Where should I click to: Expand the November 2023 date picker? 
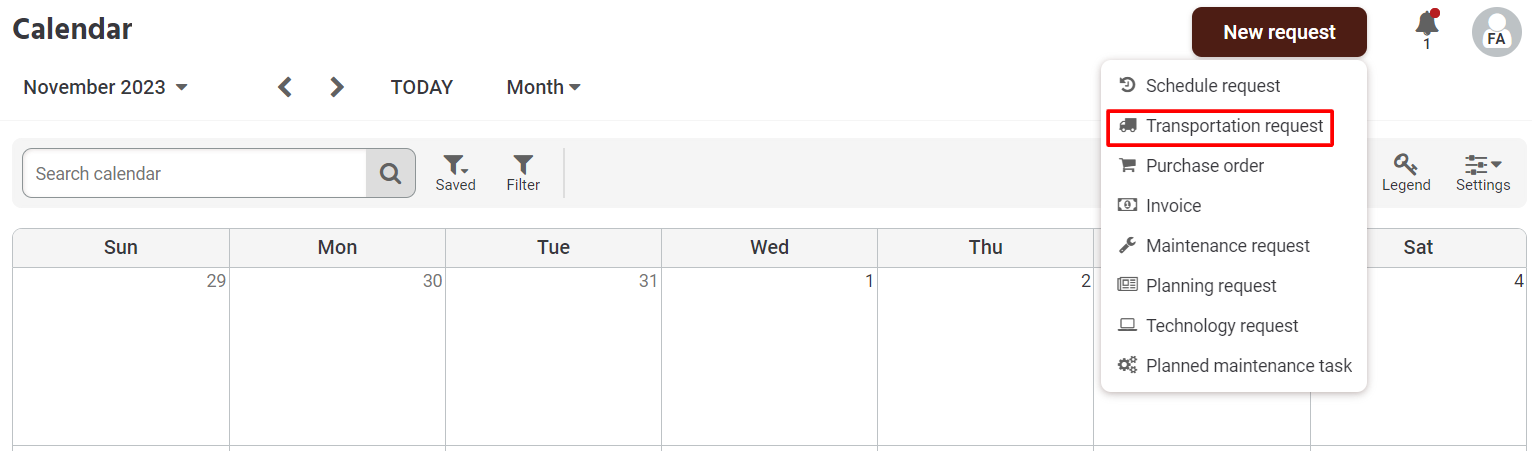pos(105,87)
